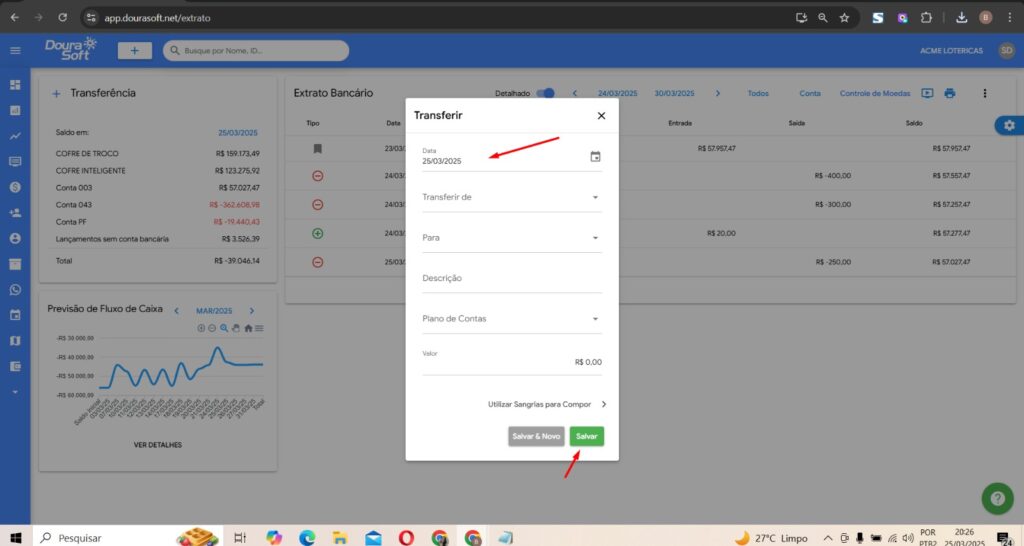Screen dimensions: 1024x546
Task: Toggle the Detalhado switch
Action: [x=545, y=93]
